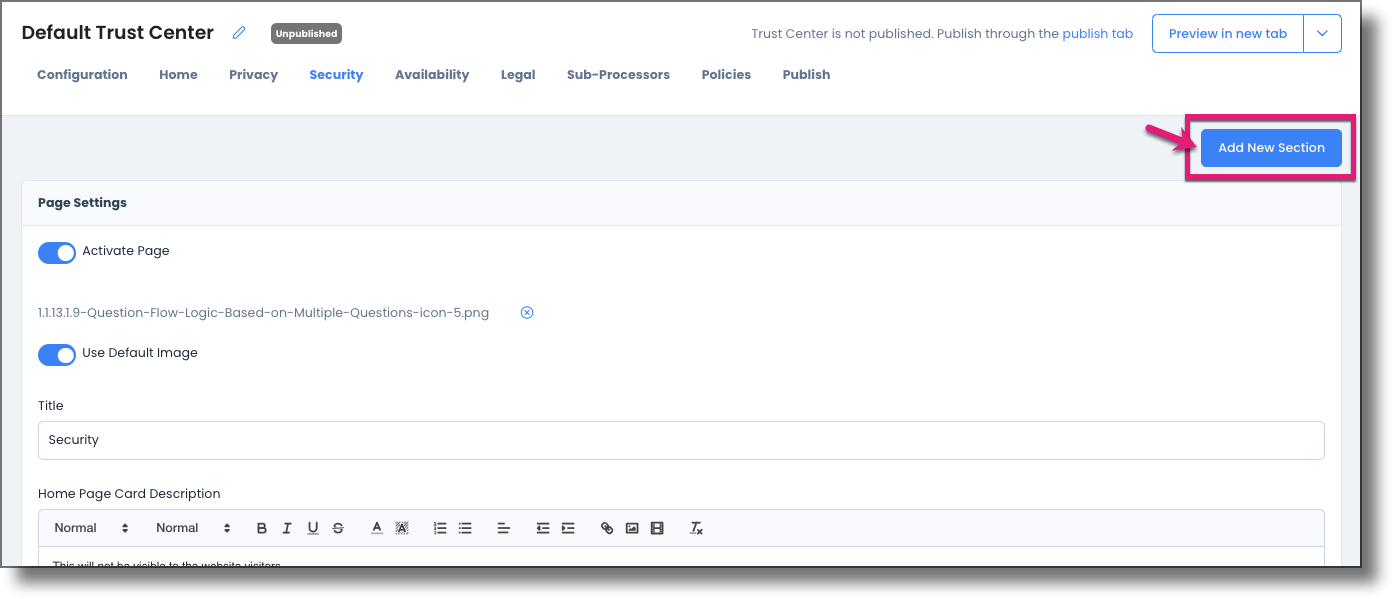The width and height of the screenshot is (1393, 599).
Task: Remove the uploaded image file with the circled X
Action: pyautogui.click(x=527, y=313)
